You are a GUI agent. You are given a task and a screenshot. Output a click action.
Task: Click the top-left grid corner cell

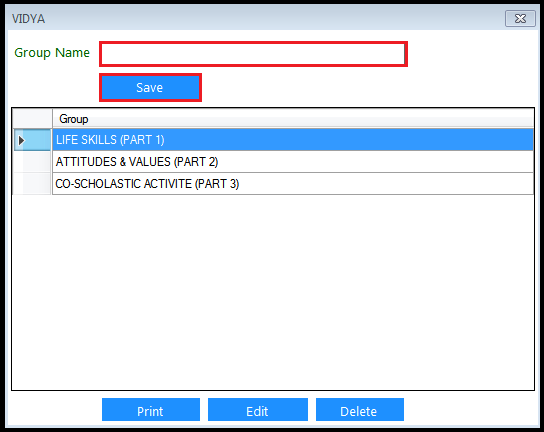pos(32,119)
